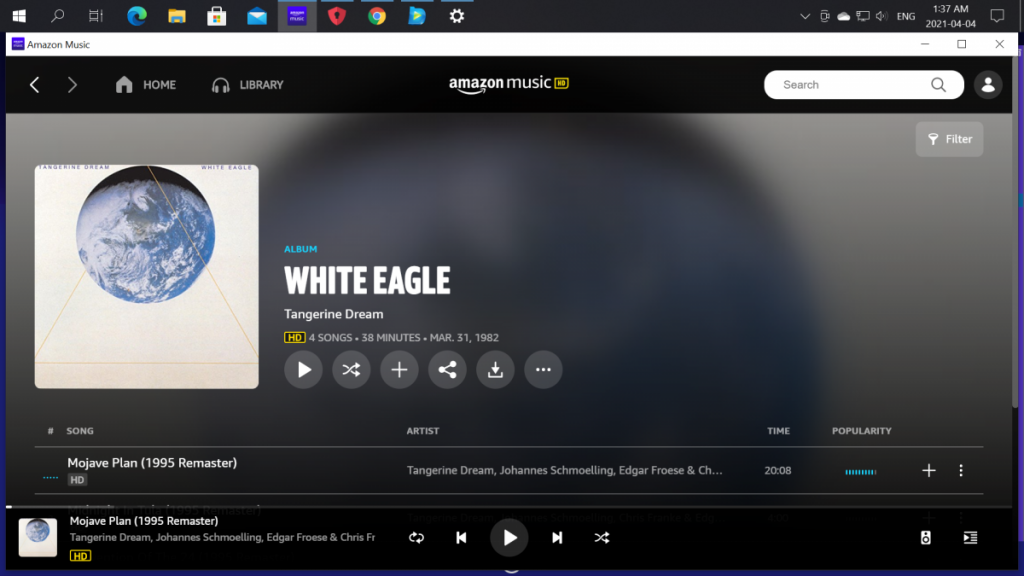
Task: Open Microsoft Store from taskbar
Action: coord(217,16)
